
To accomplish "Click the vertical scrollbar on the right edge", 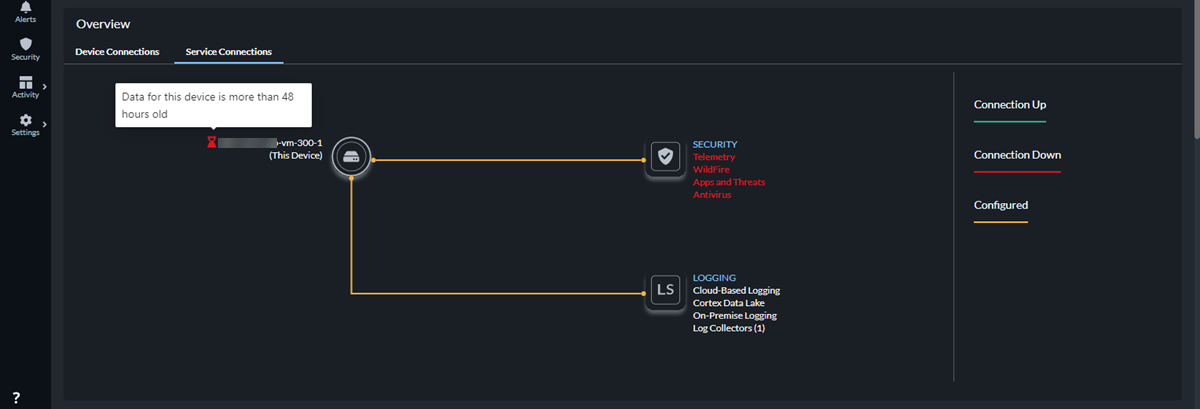I will coord(1195,70).
